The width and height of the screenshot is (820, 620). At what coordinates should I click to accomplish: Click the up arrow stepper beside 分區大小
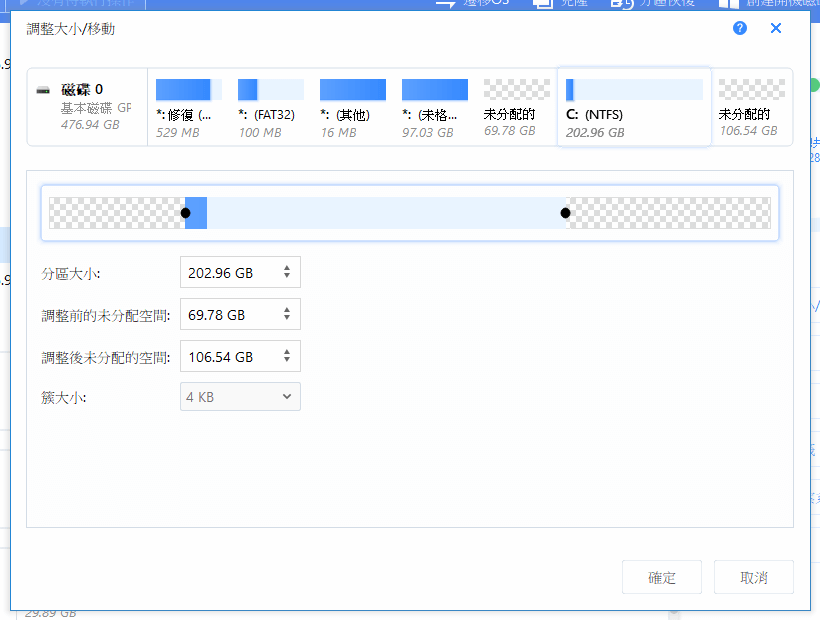click(289, 267)
